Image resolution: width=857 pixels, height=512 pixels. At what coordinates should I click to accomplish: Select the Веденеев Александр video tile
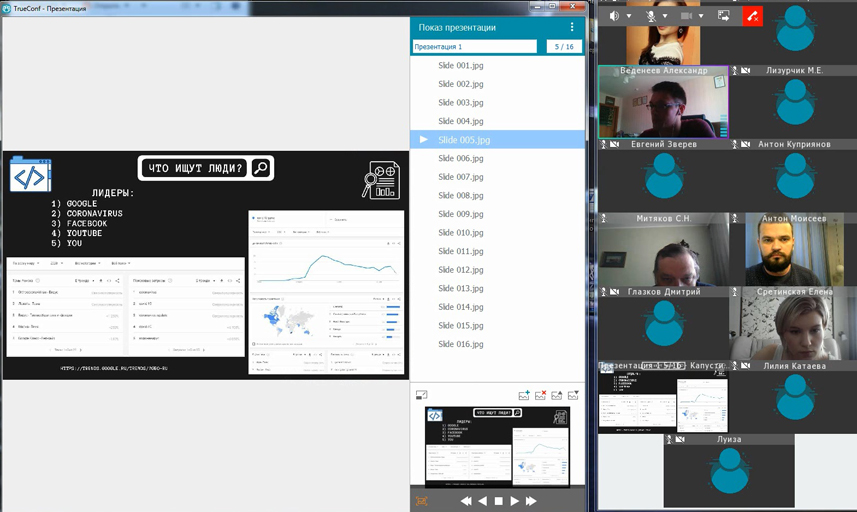coord(664,102)
